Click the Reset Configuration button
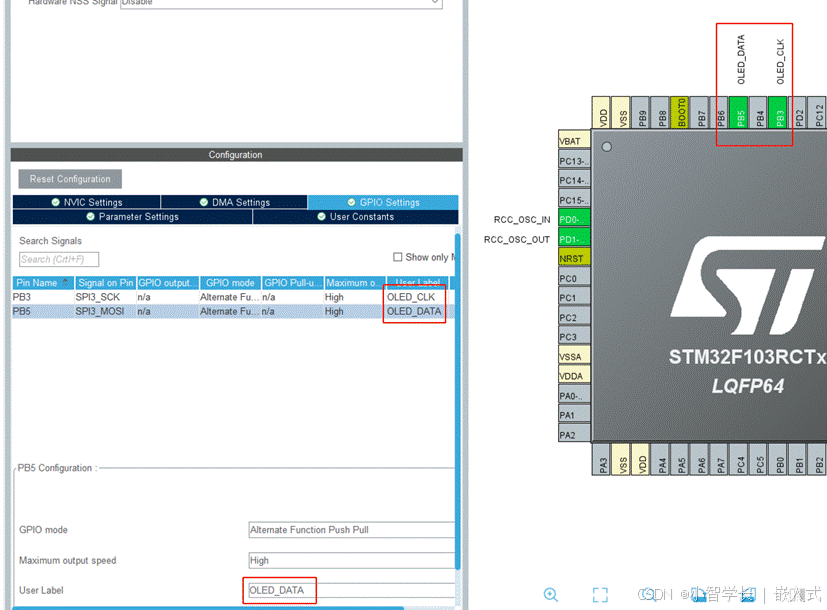Image resolution: width=827 pixels, height=610 pixels. pos(70,179)
